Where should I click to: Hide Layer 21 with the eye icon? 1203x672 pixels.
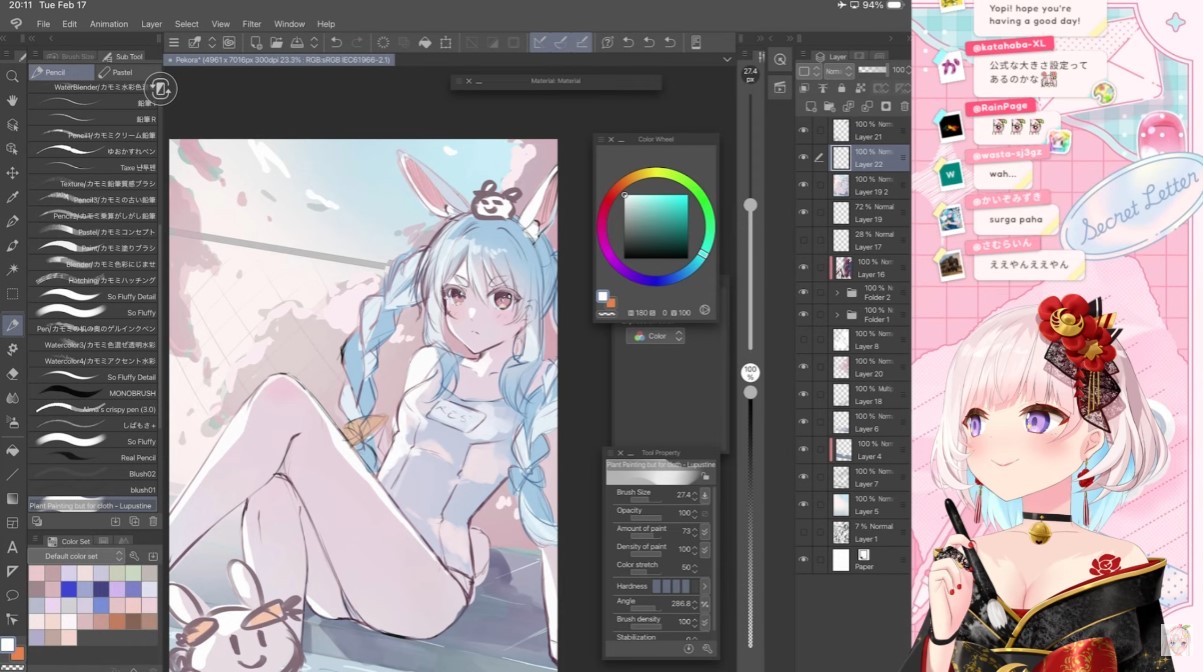(x=803, y=130)
